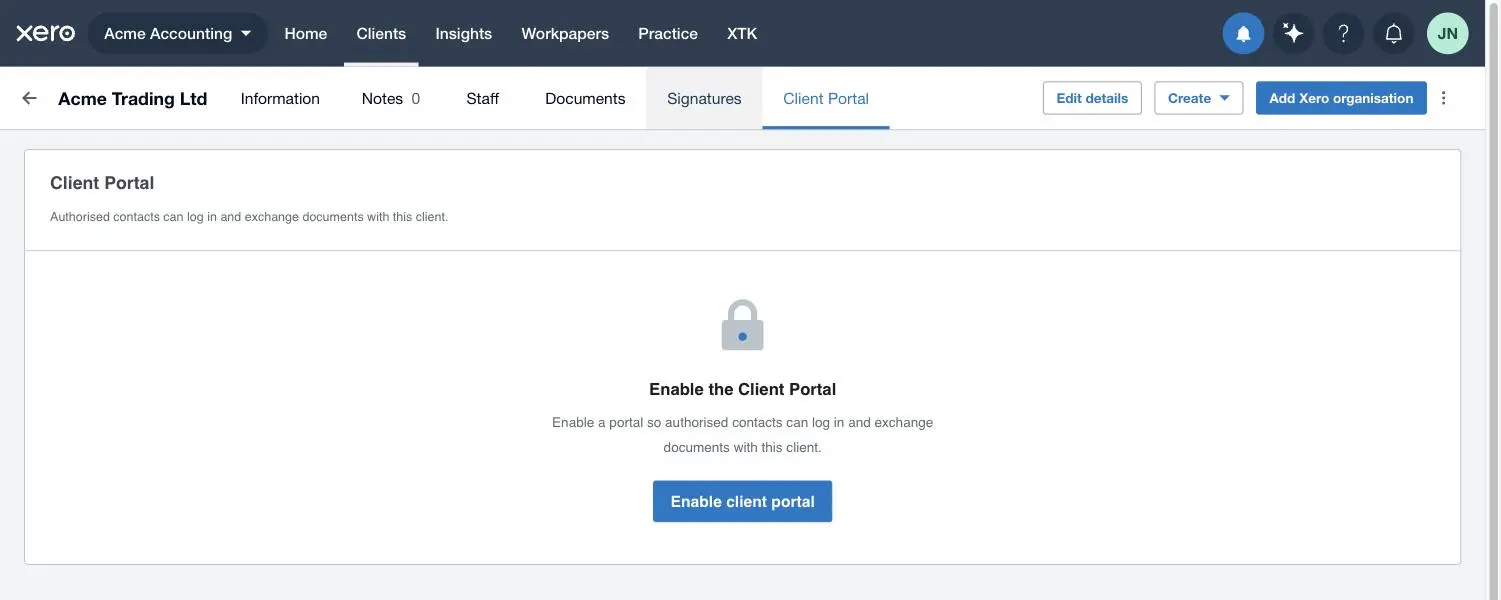Image resolution: width=1501 pixels, height=600 pixels.
Task: Switch to the Signatures tab
Action: pos(704,98)
